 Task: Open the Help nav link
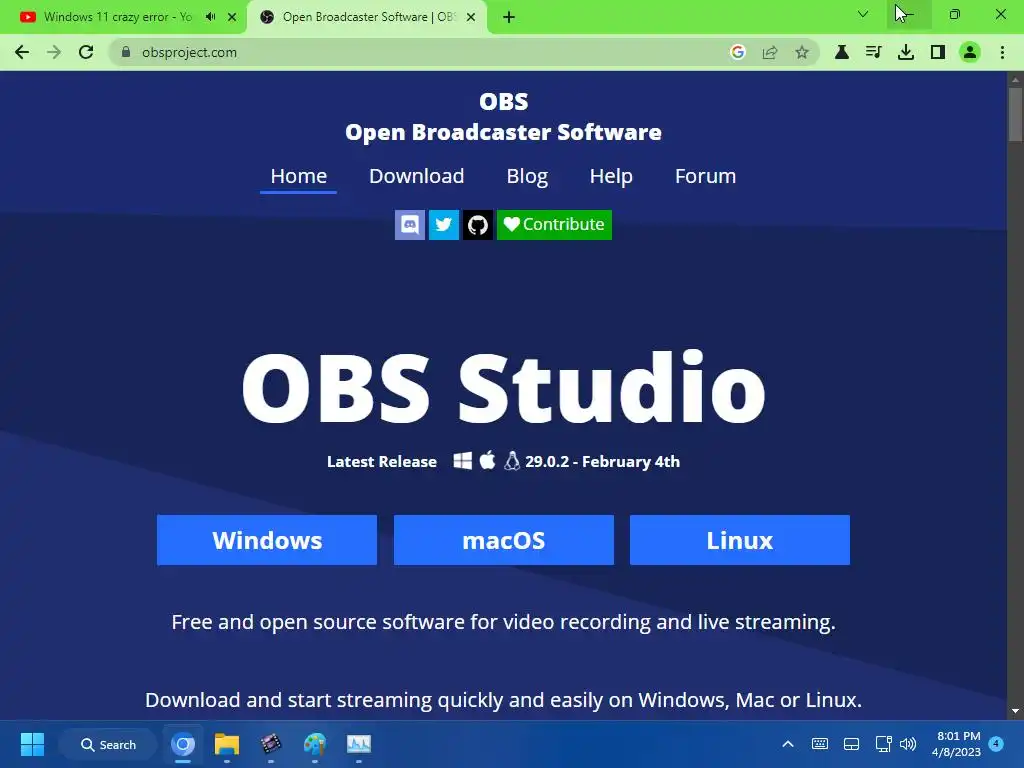(x=611, y=176)
